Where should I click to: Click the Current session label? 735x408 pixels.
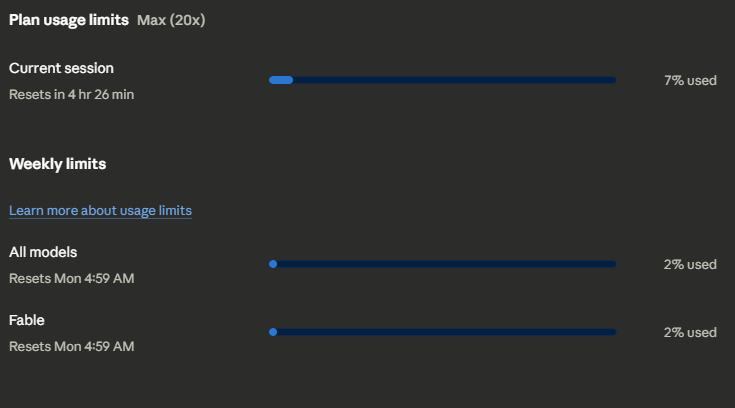(x=61, y=68)
